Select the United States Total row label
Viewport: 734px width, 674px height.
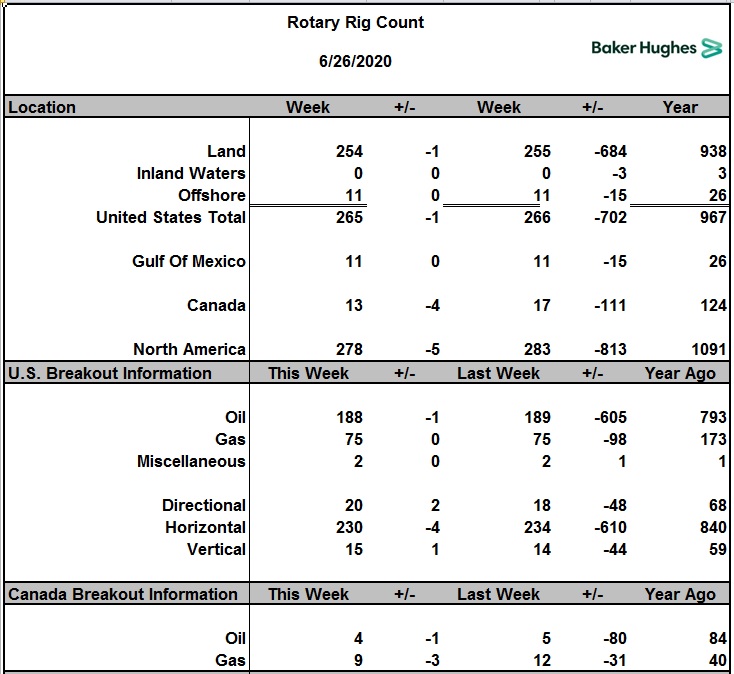pyautogui.click(x=170, y=217)
